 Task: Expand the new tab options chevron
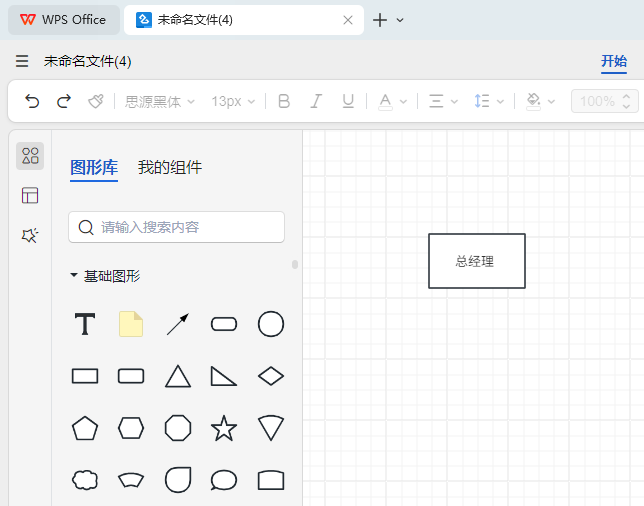tap(400, 20)
